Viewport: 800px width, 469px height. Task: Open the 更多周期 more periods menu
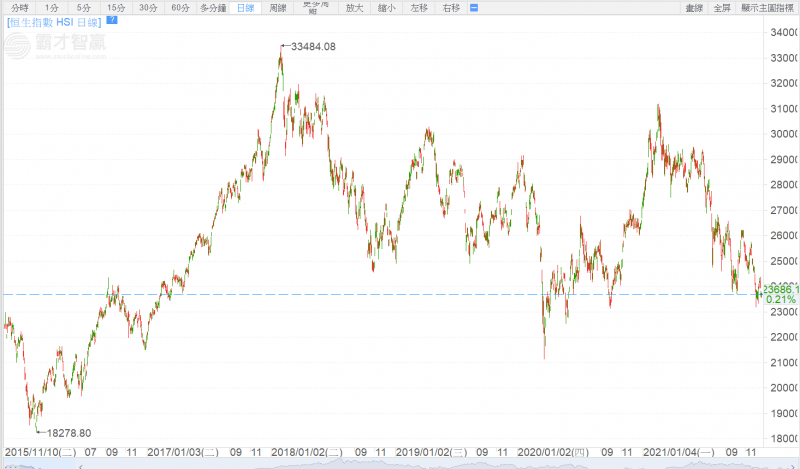(x=317, y=8)
